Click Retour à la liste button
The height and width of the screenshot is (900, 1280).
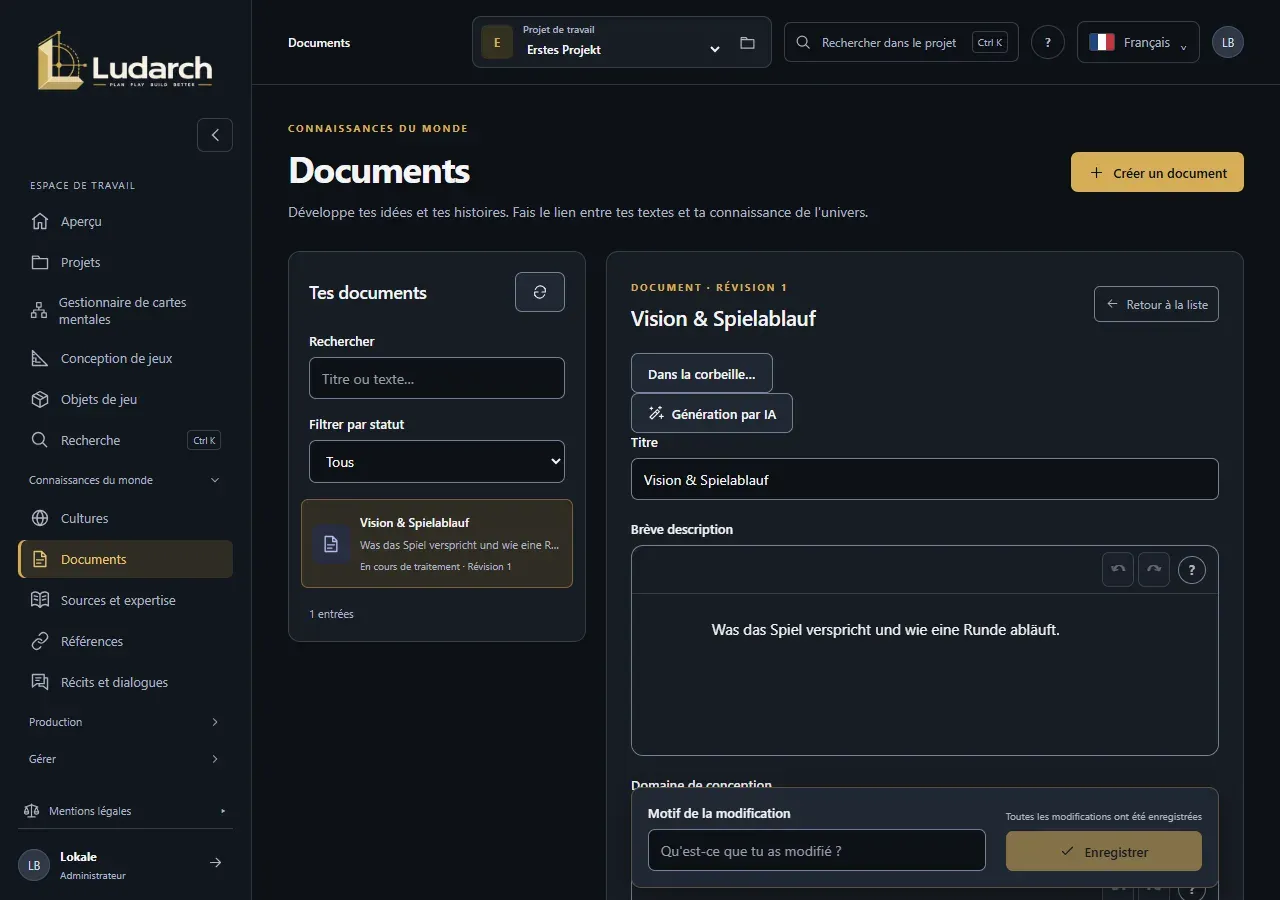pos(1156,304)
